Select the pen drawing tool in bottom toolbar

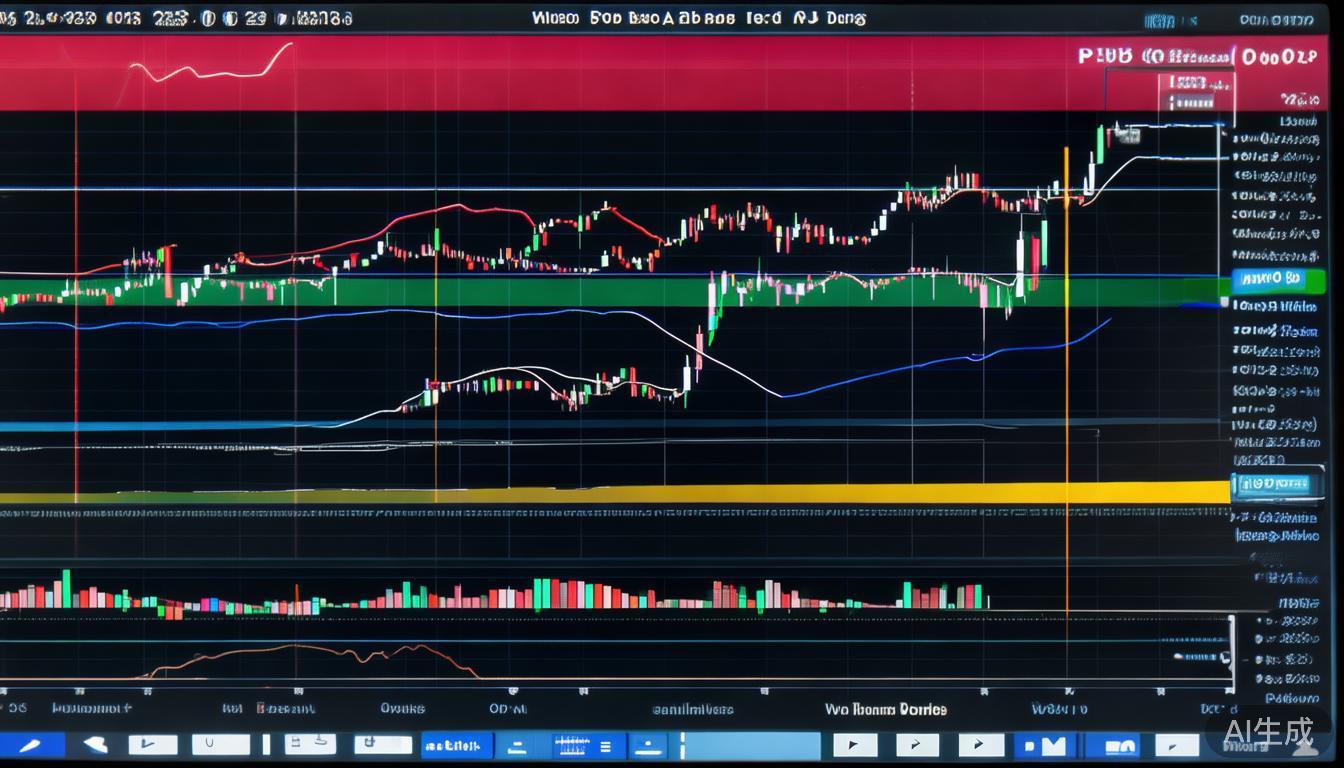click(29, 745)
